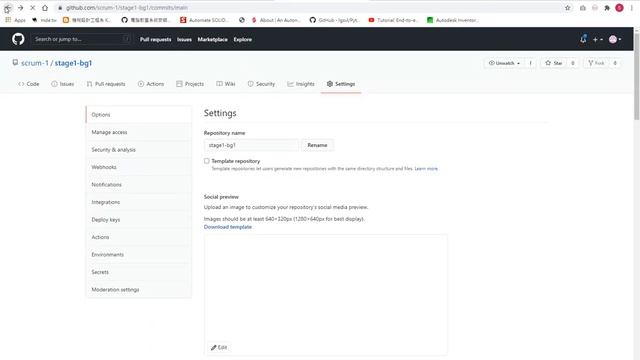Open the stage1-bg1 repository link

73,63
